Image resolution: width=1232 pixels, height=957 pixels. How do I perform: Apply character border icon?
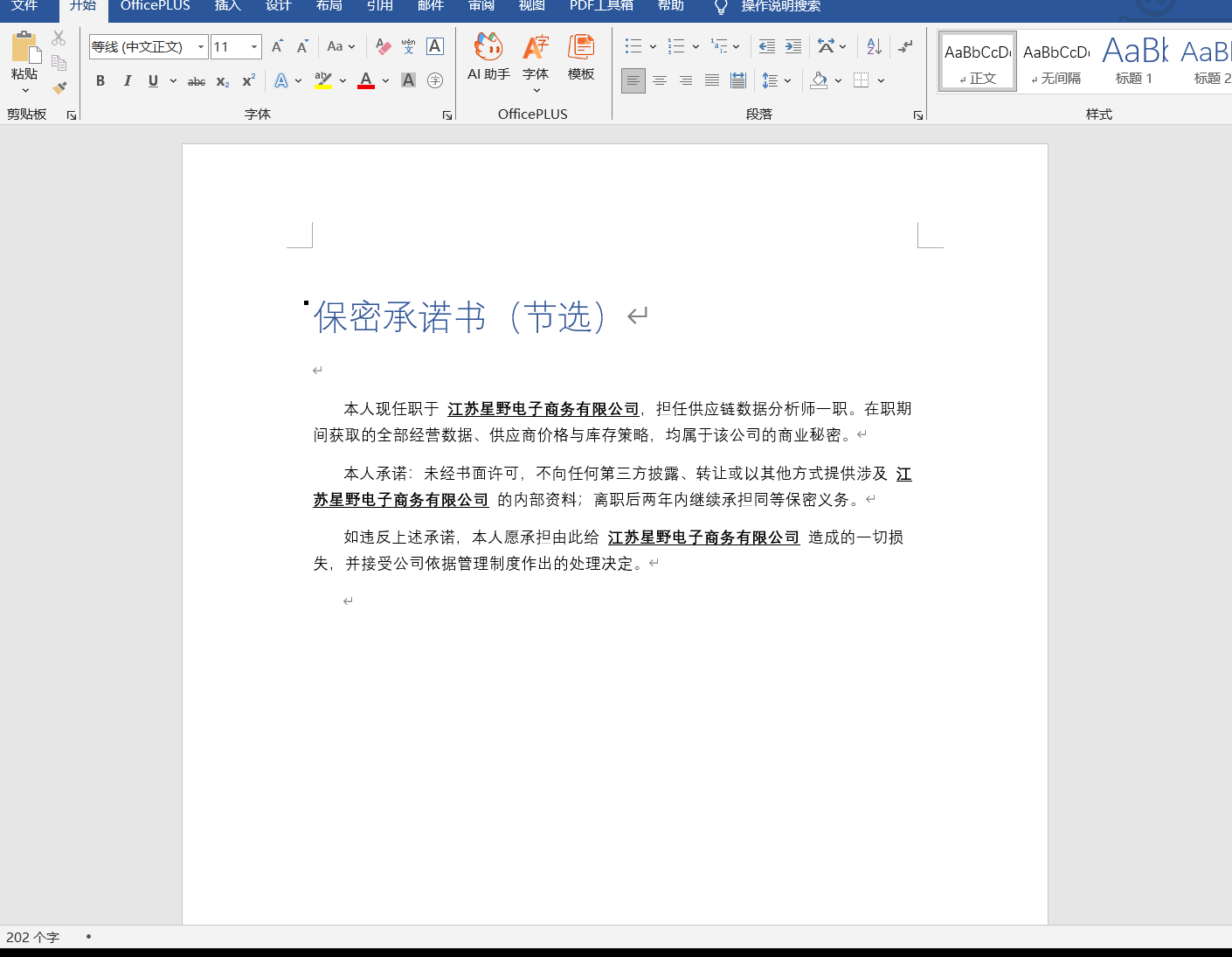coord(435,46)
